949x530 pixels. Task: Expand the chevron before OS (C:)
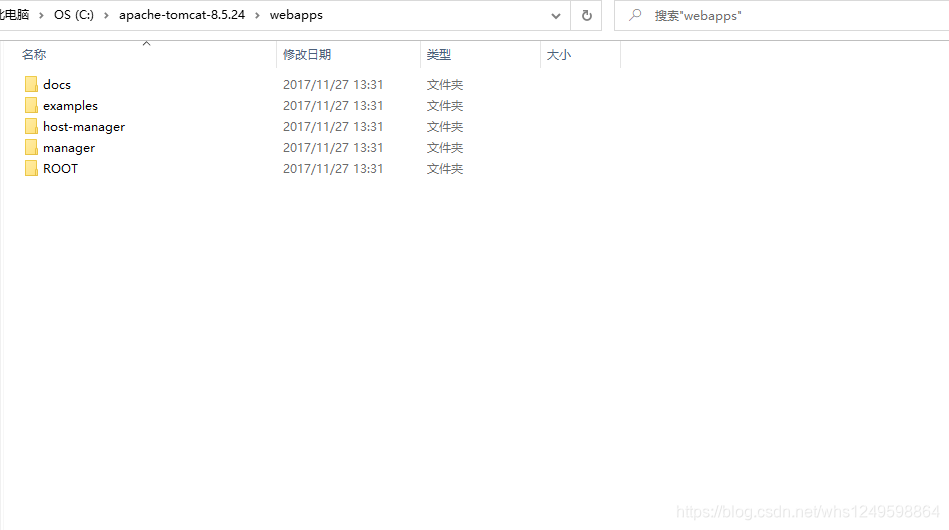[41, 15]
